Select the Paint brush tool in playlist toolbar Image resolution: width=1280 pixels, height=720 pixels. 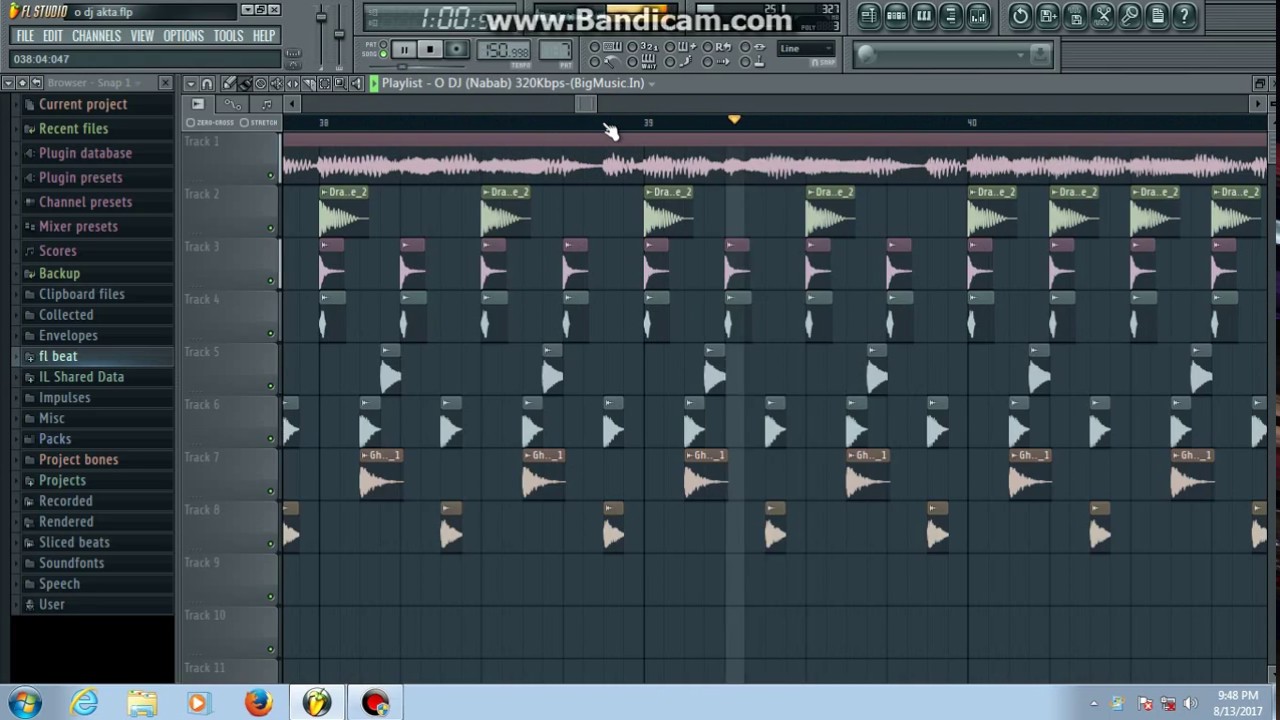245,83
